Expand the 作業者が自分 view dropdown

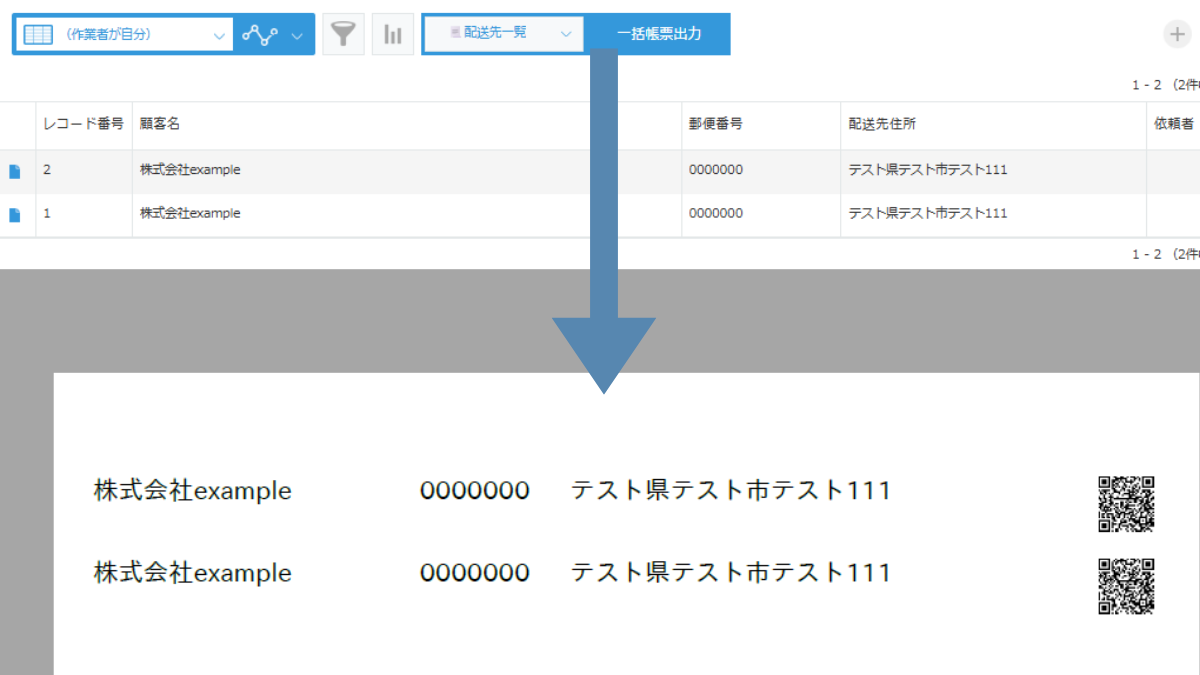click(x=220, y=35)
